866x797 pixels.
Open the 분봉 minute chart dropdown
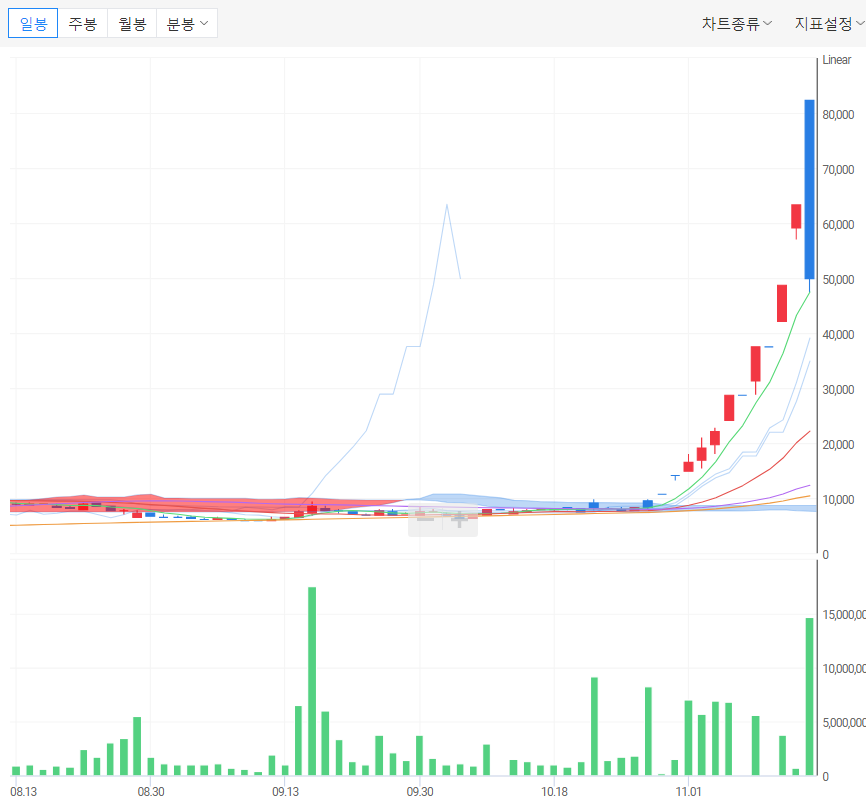coord(187,23)
